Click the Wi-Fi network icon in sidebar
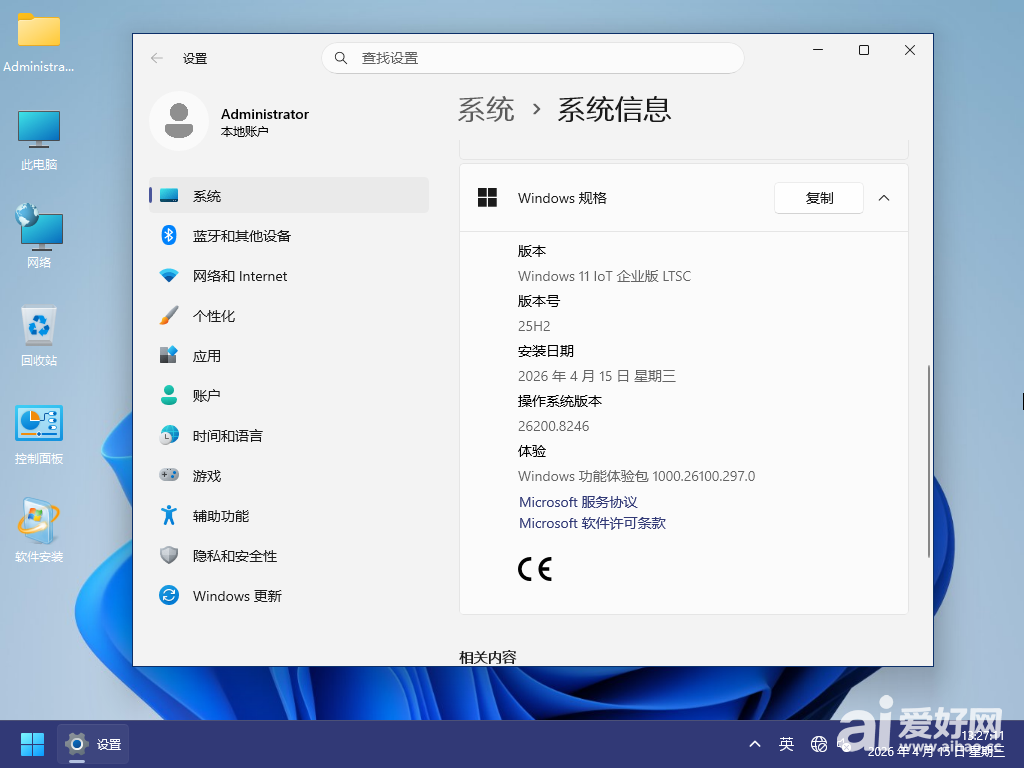Image resolution: width=1024 pixels, height=768 pixels. (169, 276)
